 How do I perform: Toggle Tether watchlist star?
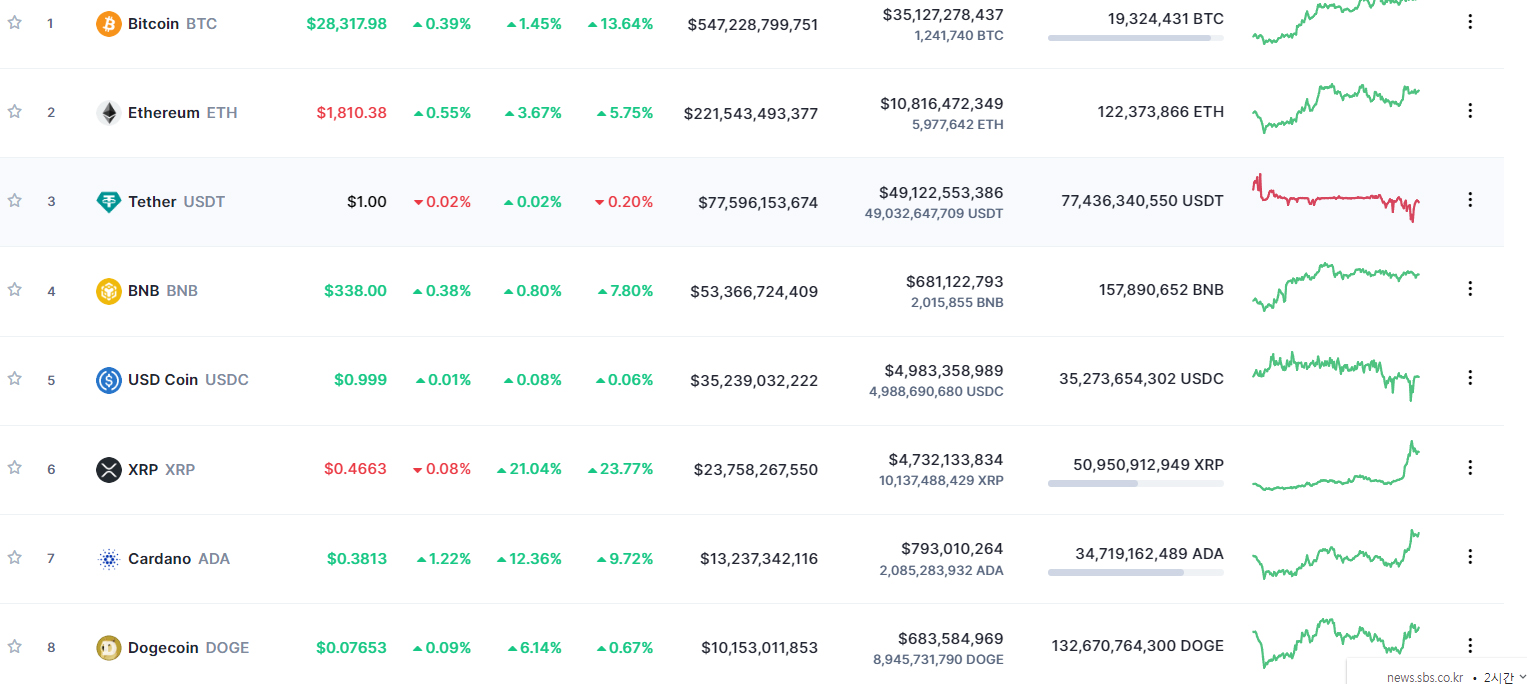tap(15, 200)
